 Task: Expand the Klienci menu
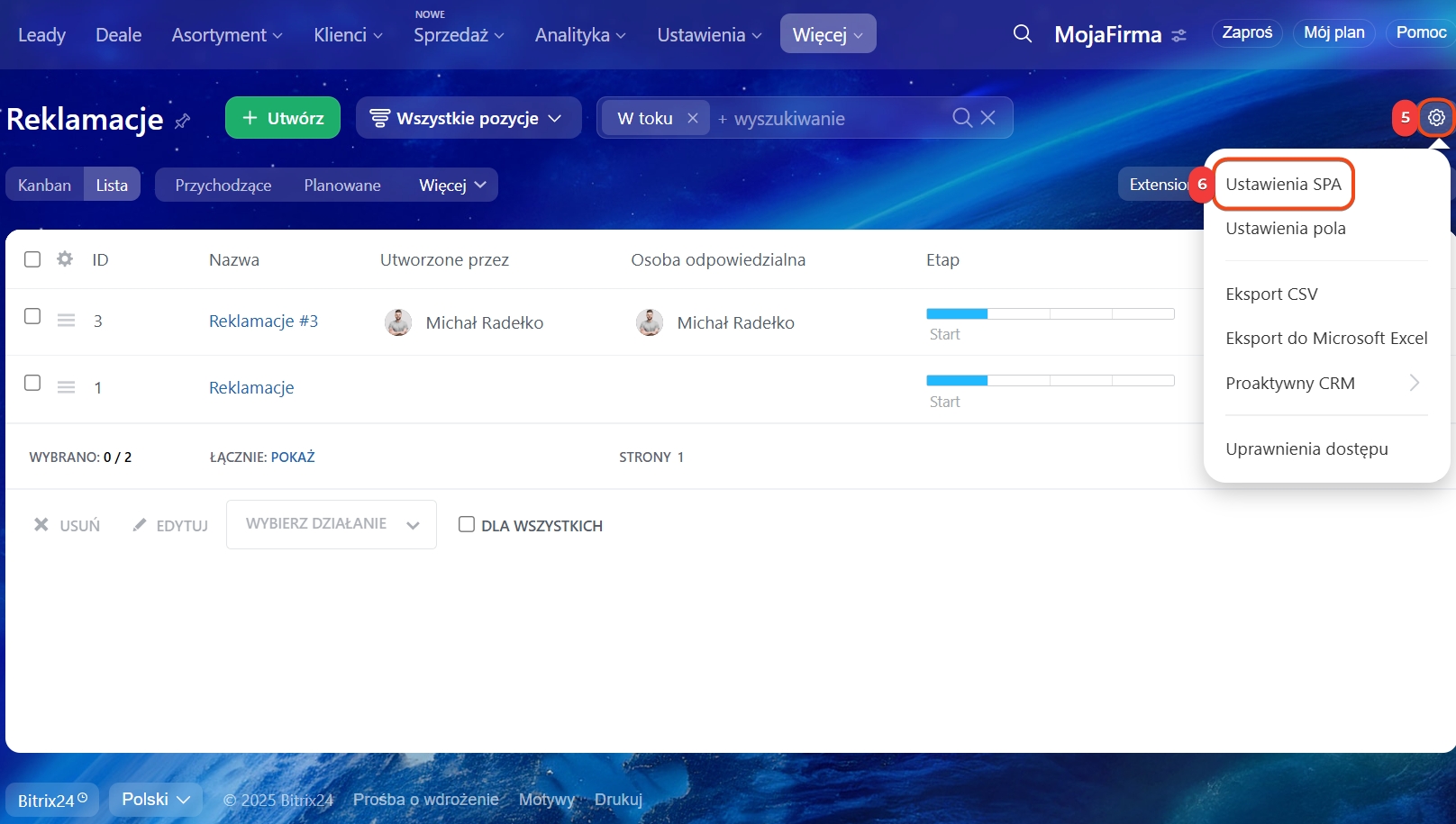[x=348, y=35]
